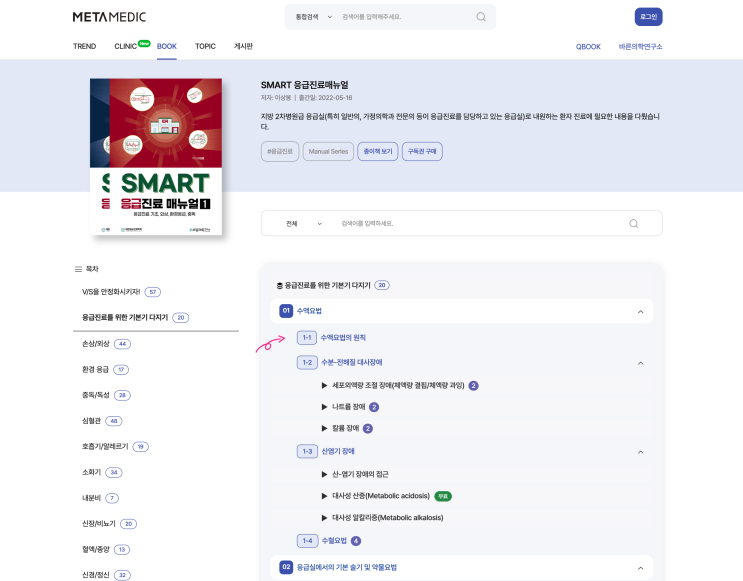Image resolution: width=743 pixels, height=581 pixels.
Task: Open the 통합검색 dropdown in the header
Action: tap(314, 17)
